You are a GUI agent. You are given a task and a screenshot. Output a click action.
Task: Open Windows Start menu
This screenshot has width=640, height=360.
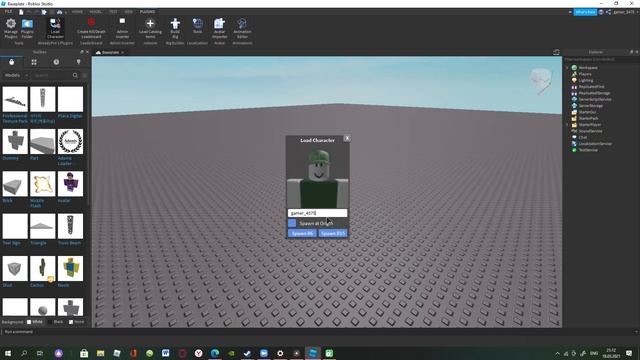pyautogui.click(x=8, y=353)
